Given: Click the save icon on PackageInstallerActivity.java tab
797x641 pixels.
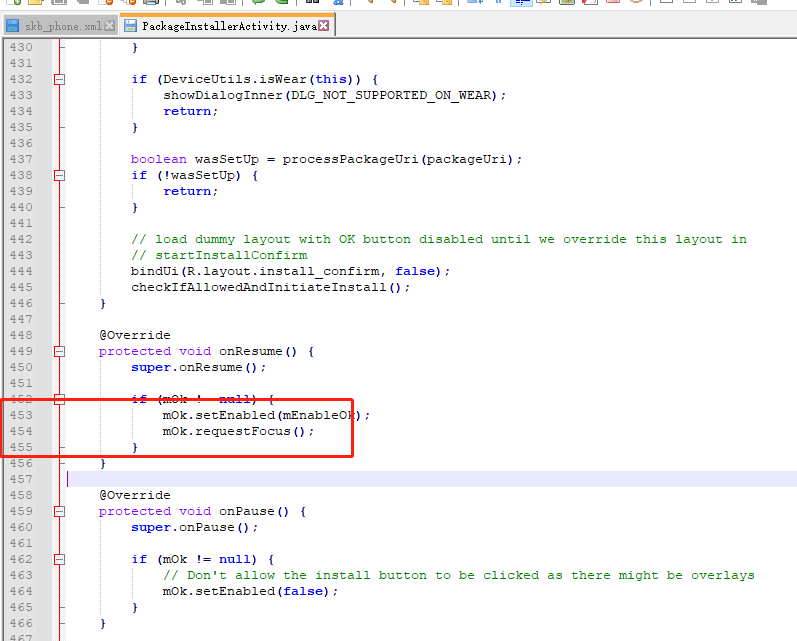Looking at the screenshot, I should point(130,26).
